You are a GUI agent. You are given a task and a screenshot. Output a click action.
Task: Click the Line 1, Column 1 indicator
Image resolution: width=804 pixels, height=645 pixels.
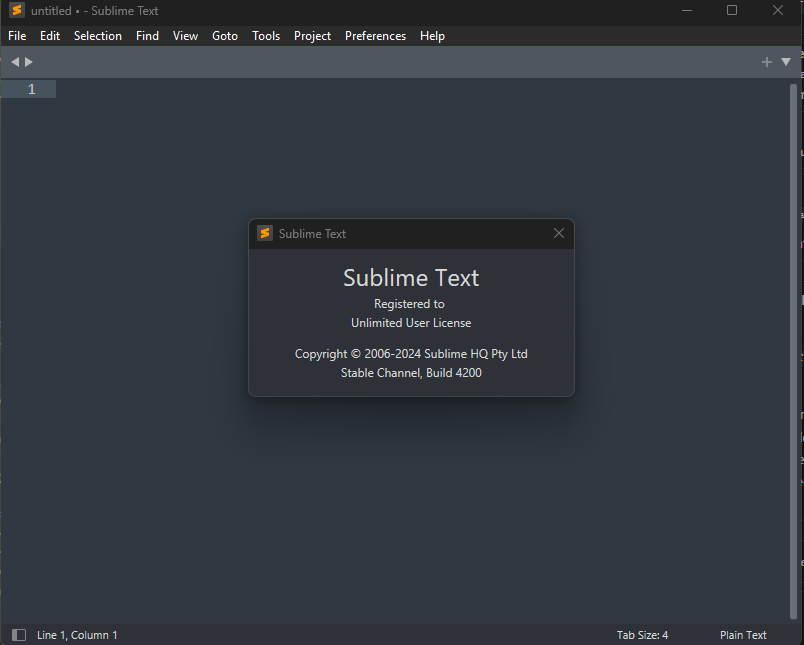(x=77, y=635)
